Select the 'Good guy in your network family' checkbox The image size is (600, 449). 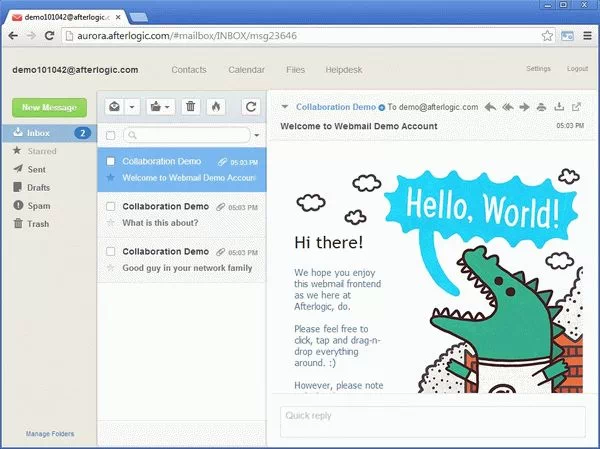tap(111, 252)
